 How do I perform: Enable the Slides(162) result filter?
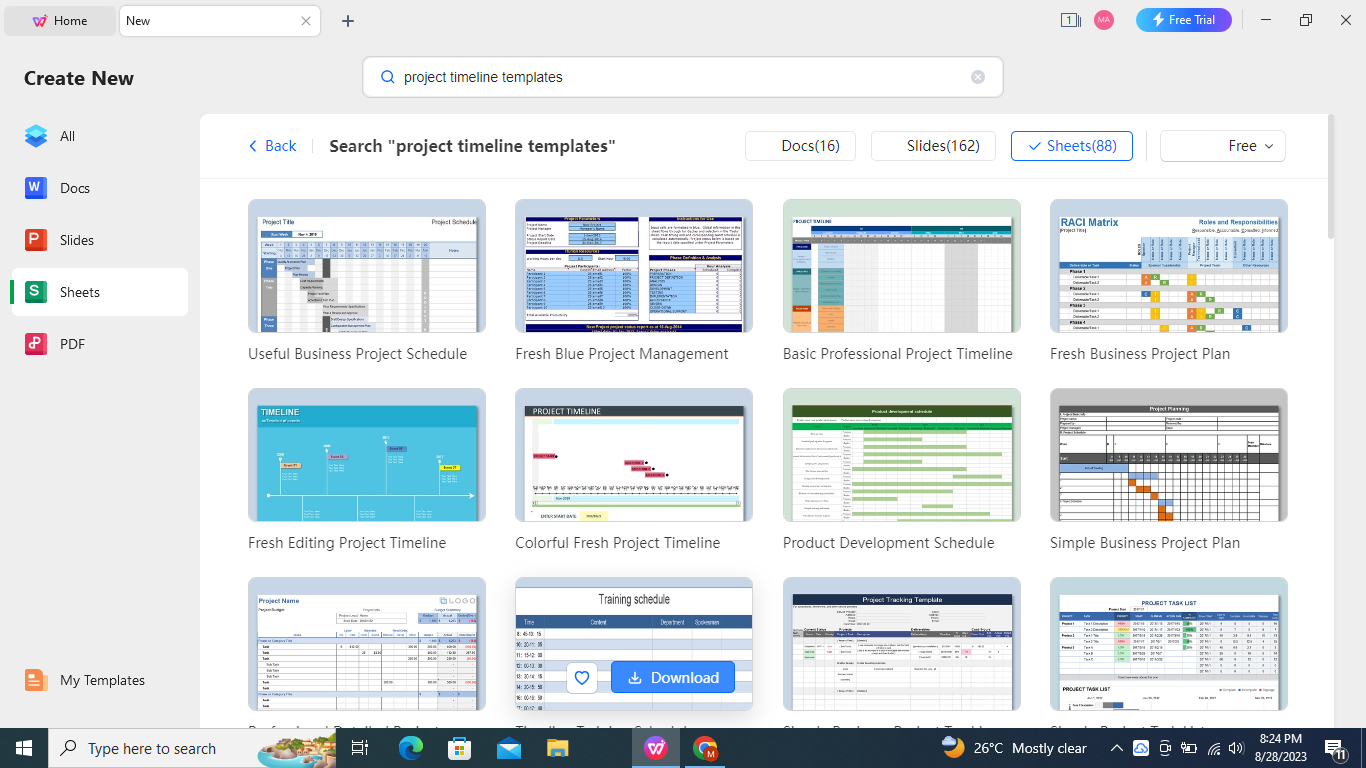(933, 146)
